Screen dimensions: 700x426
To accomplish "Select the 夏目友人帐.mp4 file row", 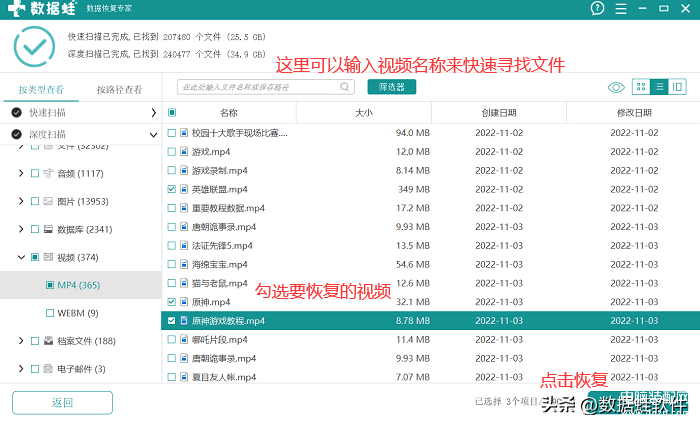I will (430, 377).
